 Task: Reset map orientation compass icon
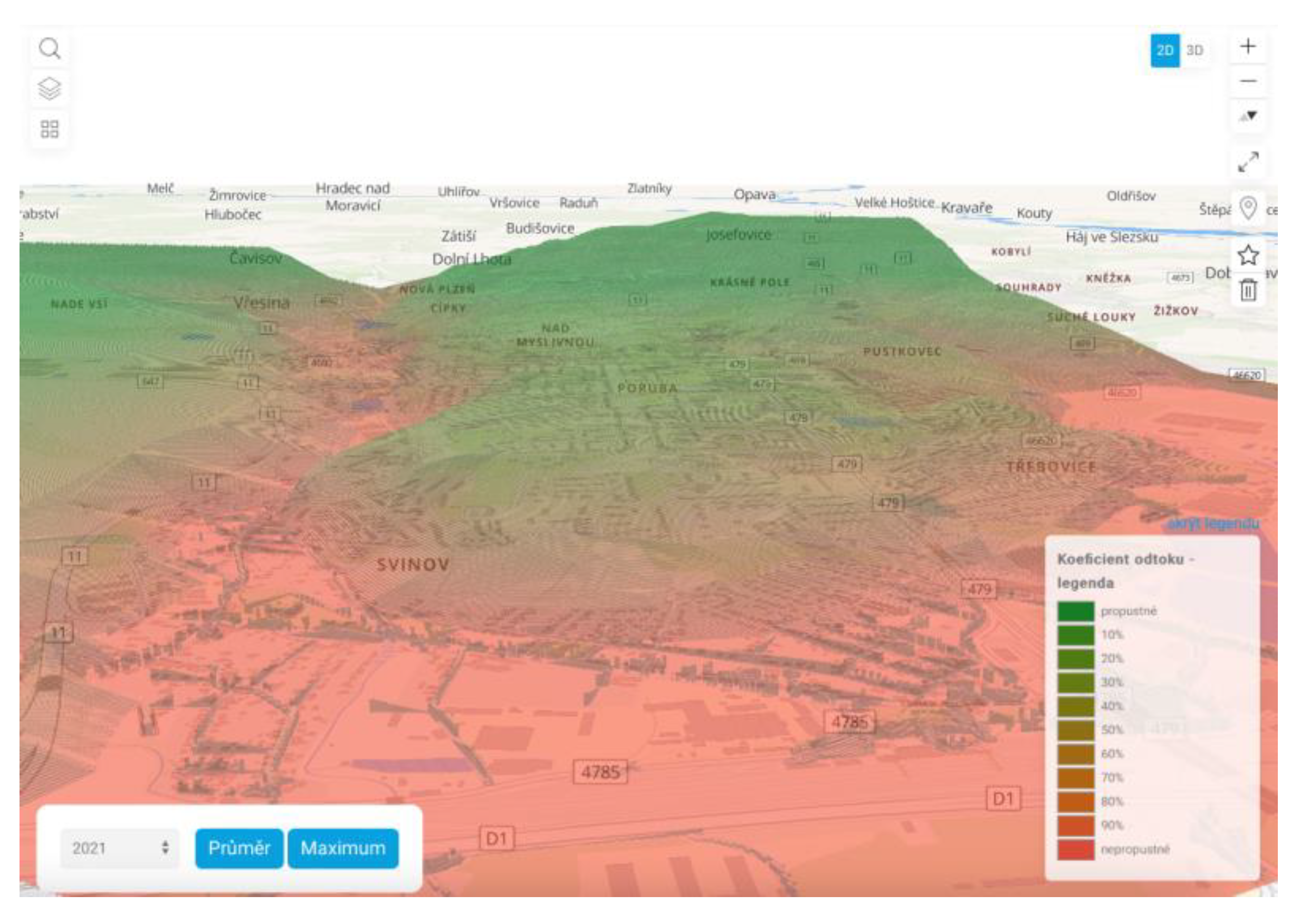[1248, 116]
